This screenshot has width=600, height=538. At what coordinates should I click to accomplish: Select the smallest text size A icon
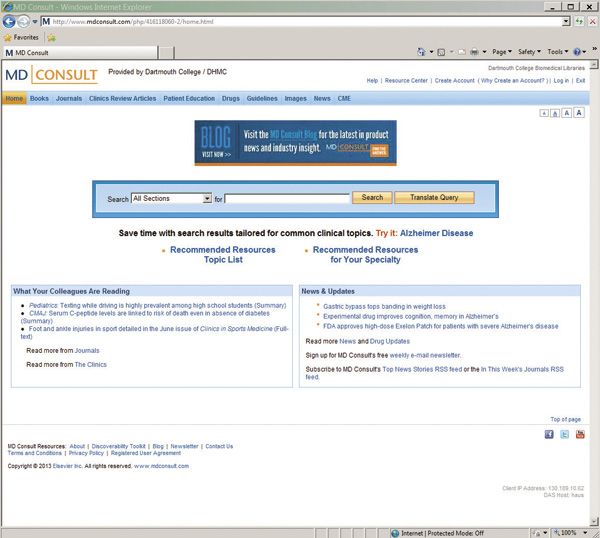(544, 113)
